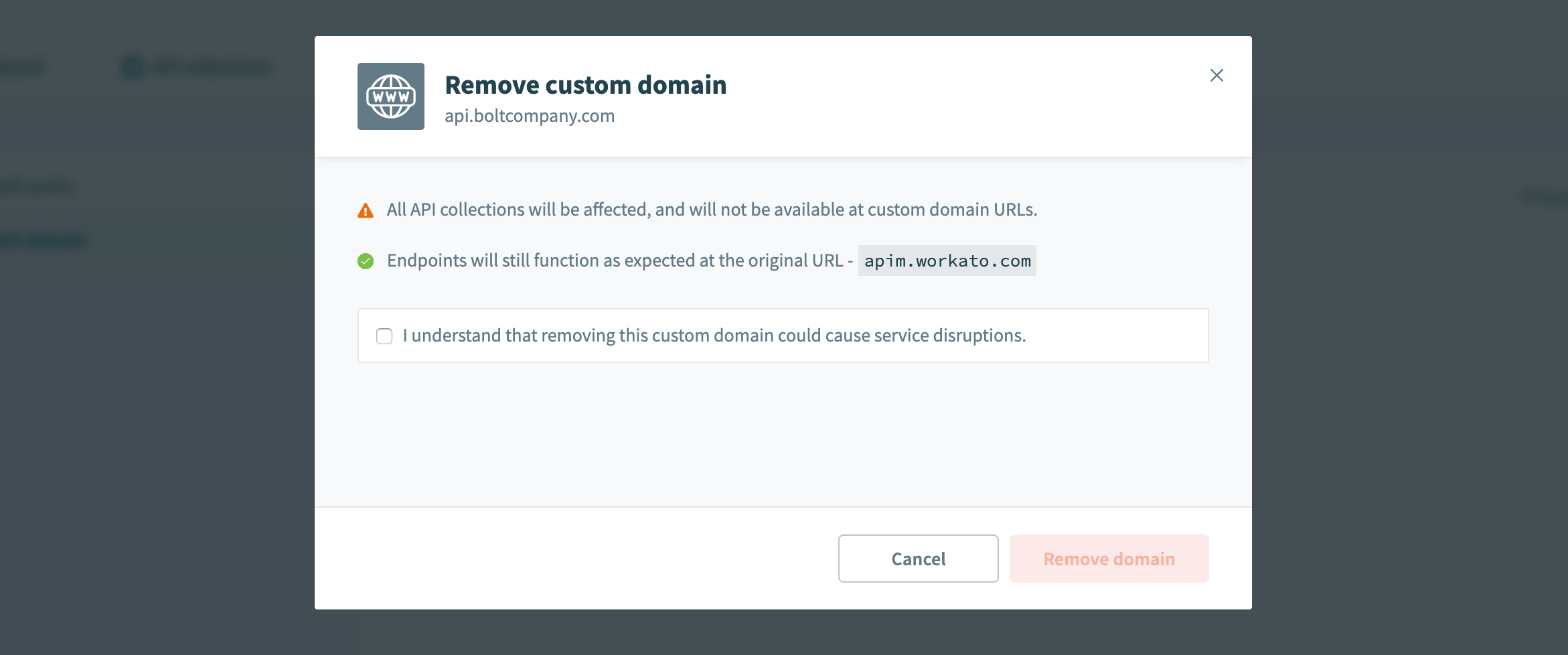This screenshot has width=1568, height=655.
Task: Click the warning message about affected API collections
Action: click(711, 209)
